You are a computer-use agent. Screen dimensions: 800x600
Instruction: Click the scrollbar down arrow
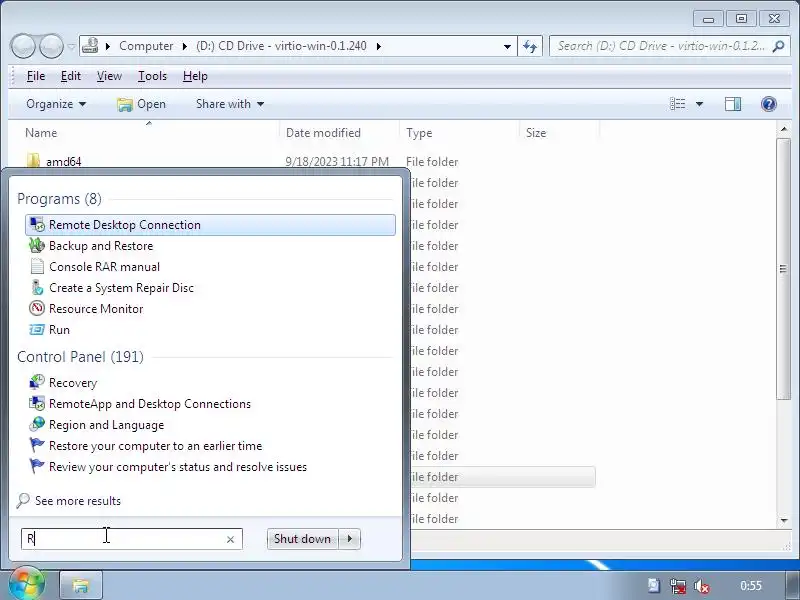[784, 520]
